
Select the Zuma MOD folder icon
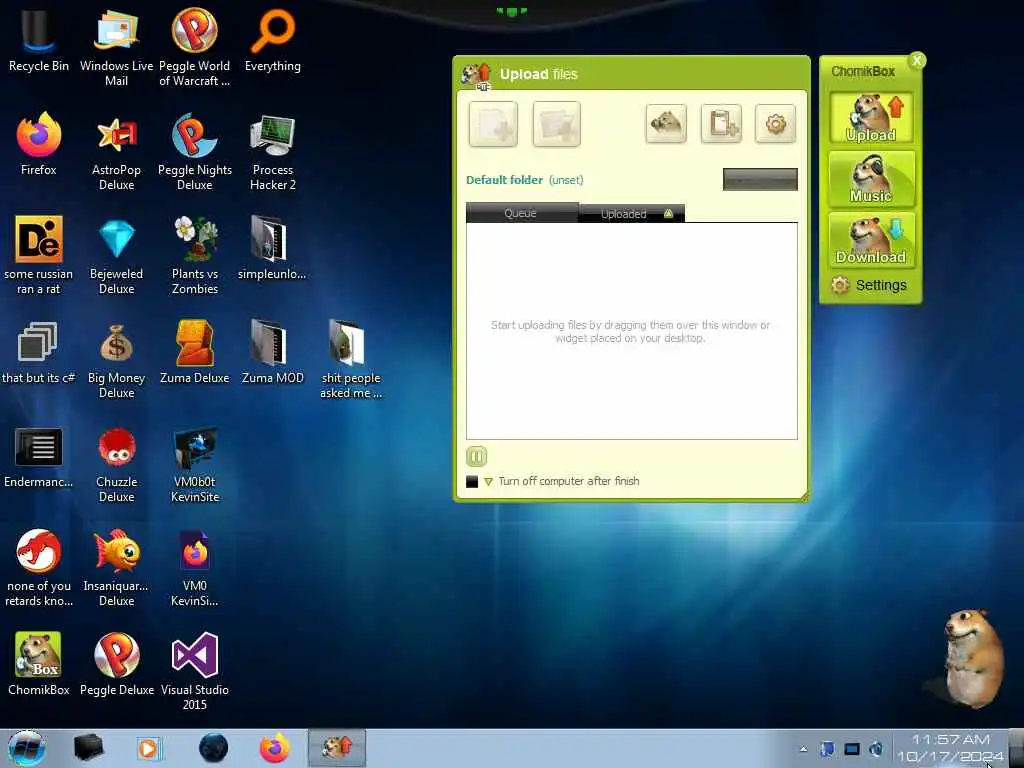tap(272, 353)
